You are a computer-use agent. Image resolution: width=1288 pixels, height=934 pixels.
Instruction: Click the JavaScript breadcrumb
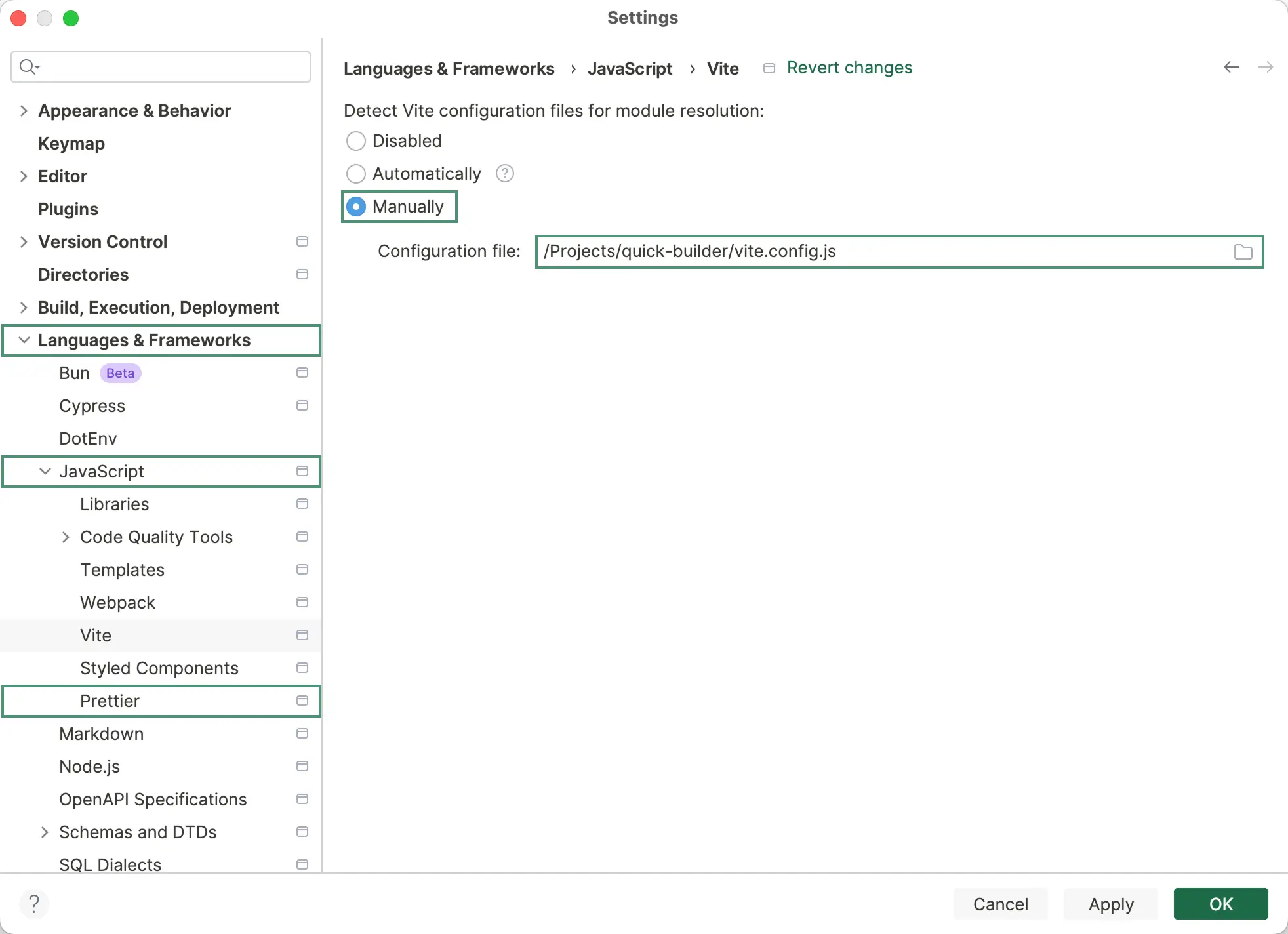630,69
